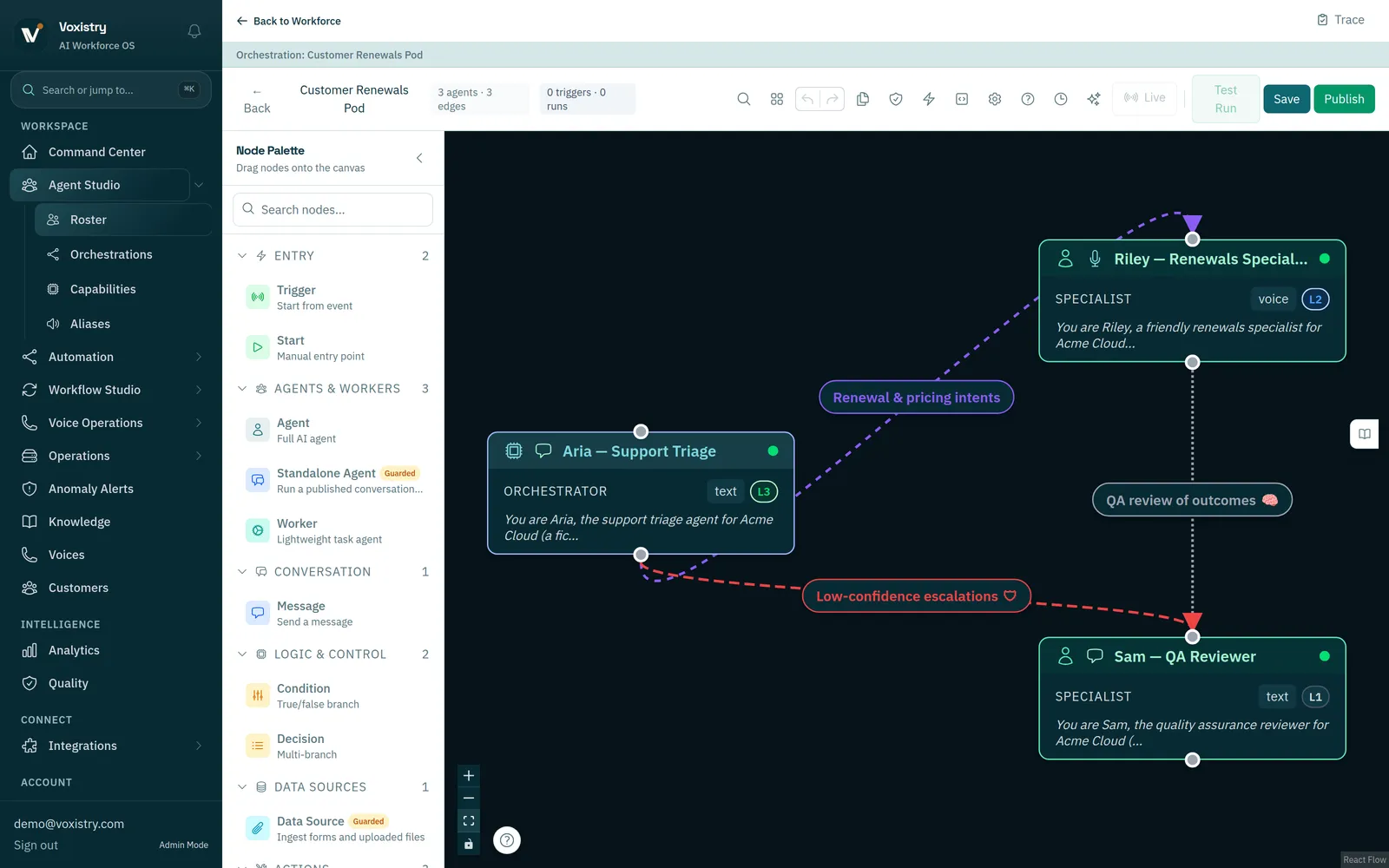Collapse the ENTRY node group
The height and width of the screenshot is (868, 1389).
point(242,256)
